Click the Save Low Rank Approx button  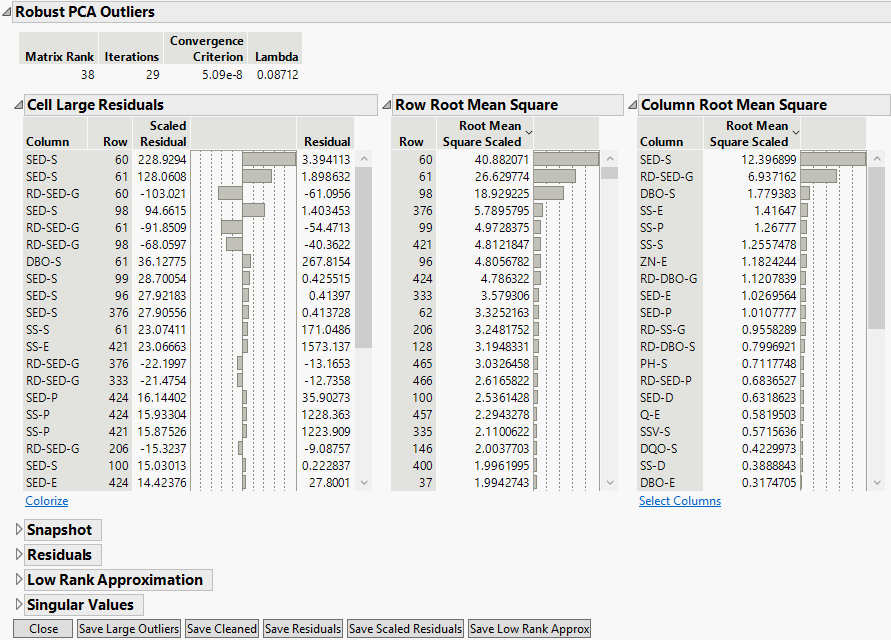529,628
